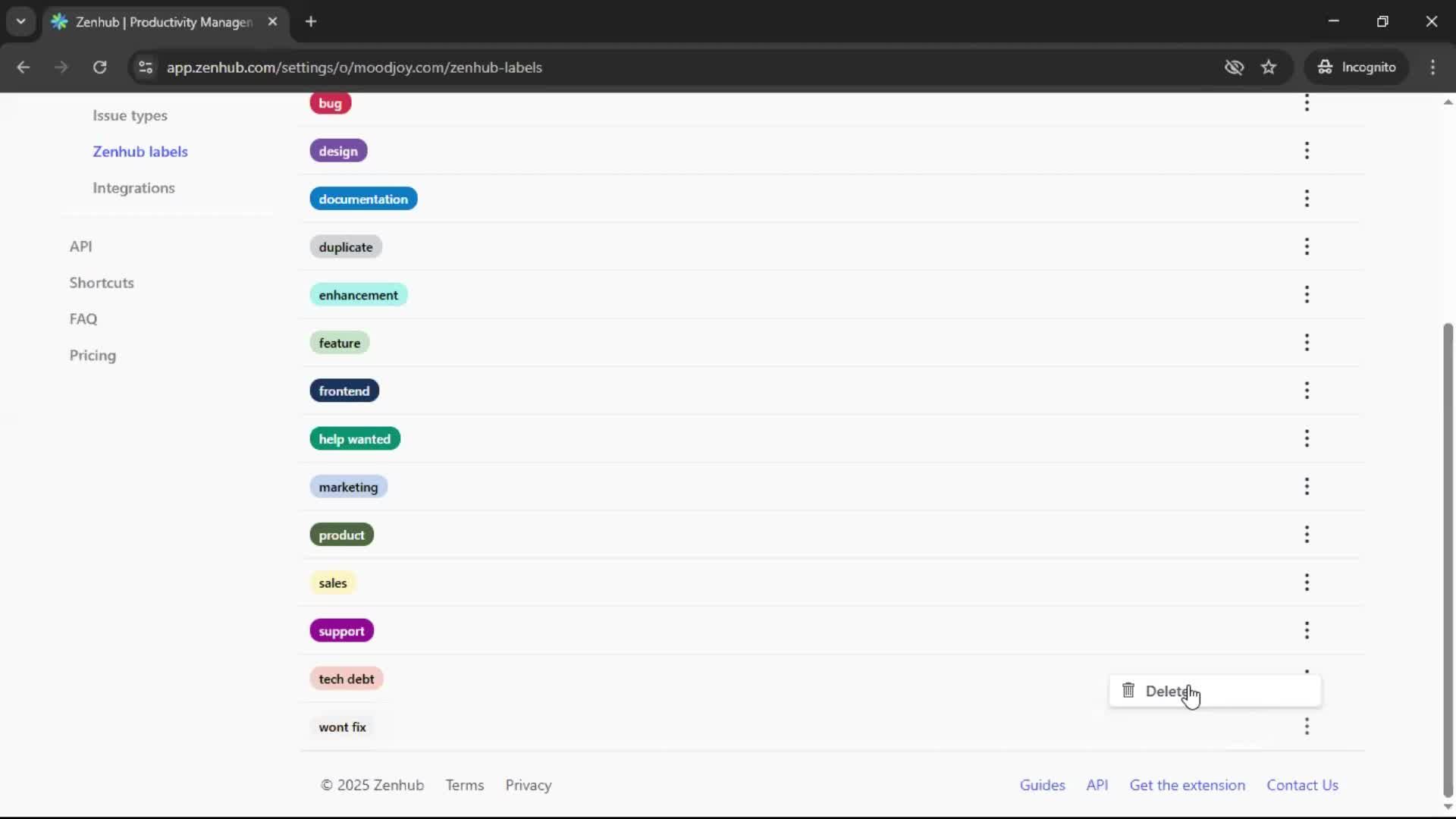Open kebab menu for the bug label

(1307, 102)
